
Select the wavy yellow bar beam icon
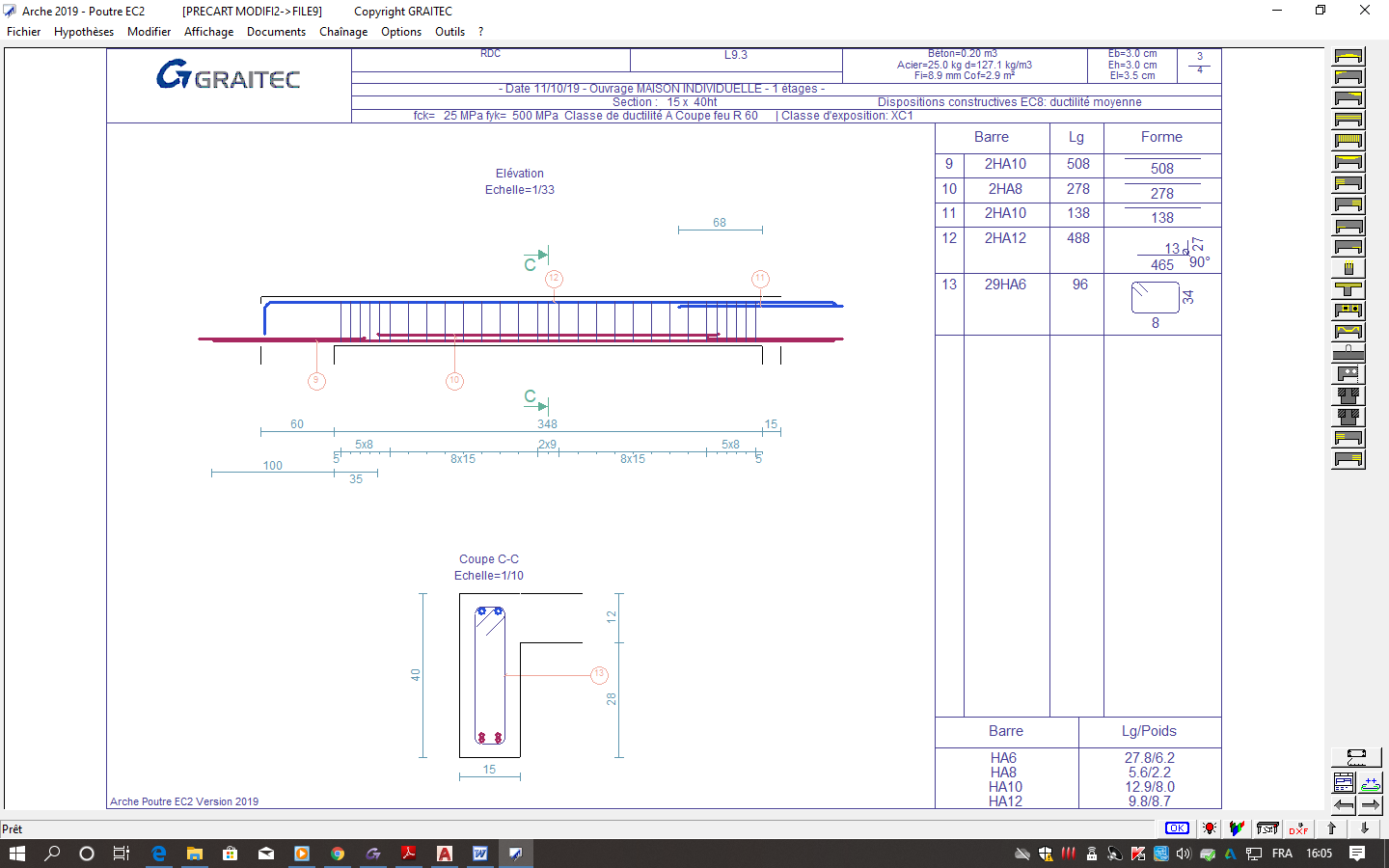point(1348,332)
